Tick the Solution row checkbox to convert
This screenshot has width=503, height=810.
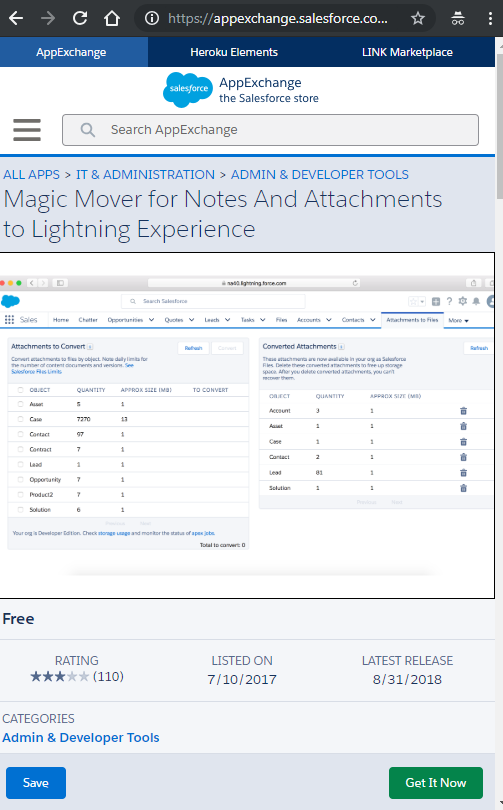pyautogui.click(x=21, y=509)
